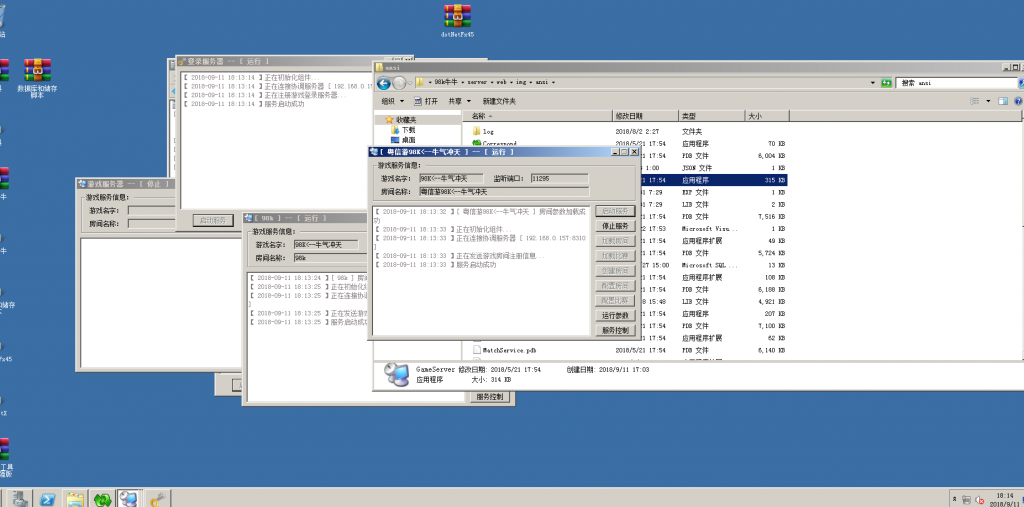Open Server Manager from the taskbar
The image size is (1024, 507).
pyautogui.click(x=18, y=500)
